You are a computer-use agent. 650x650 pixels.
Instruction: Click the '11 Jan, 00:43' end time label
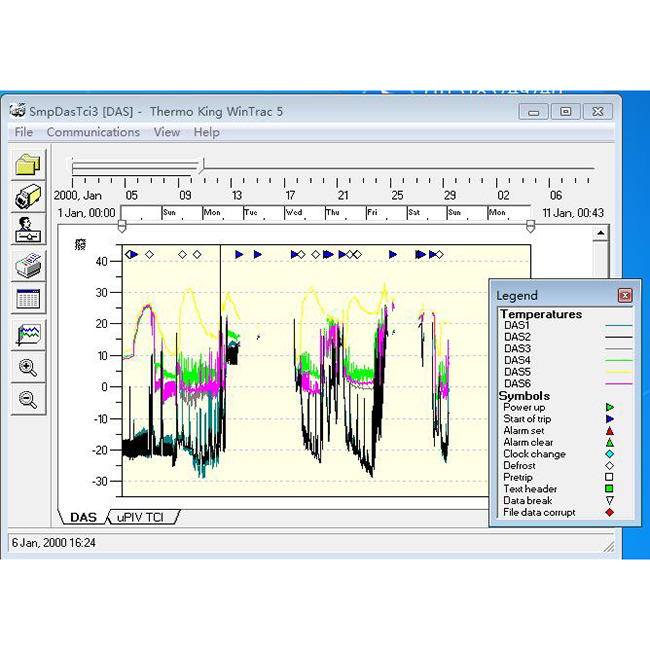573,213
